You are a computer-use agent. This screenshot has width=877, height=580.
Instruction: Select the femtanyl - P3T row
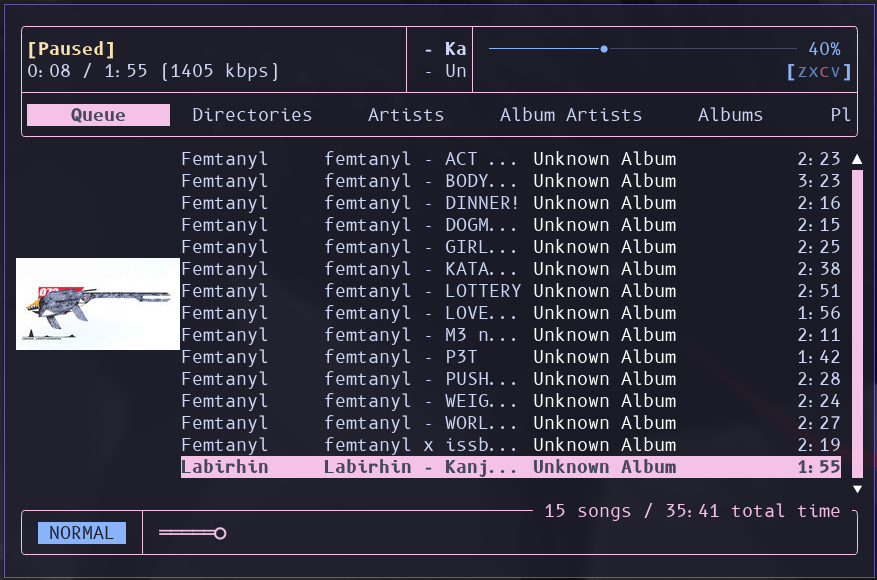(511, 357)
